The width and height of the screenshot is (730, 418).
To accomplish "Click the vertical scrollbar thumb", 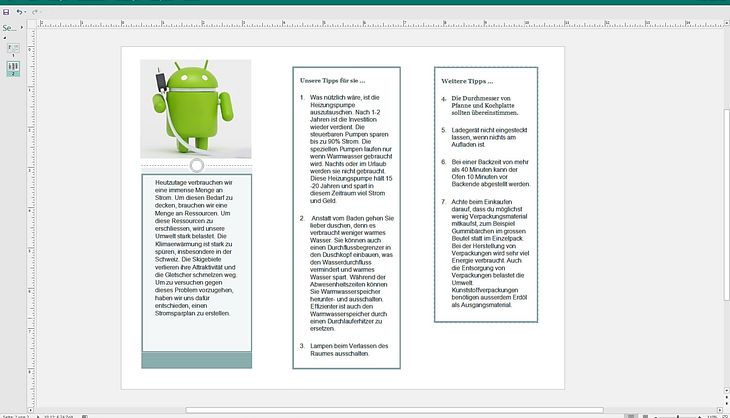I will 726,205.
